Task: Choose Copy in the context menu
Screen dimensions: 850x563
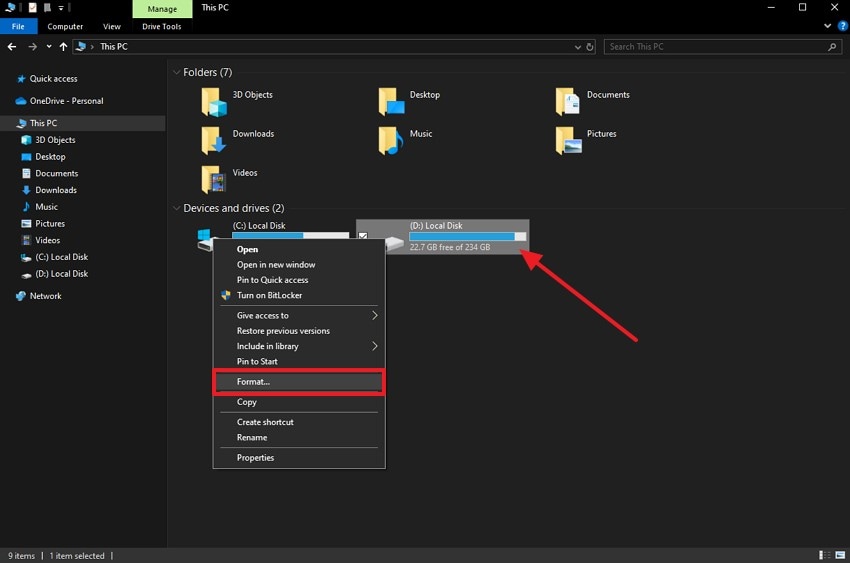Action: (299, 402)
